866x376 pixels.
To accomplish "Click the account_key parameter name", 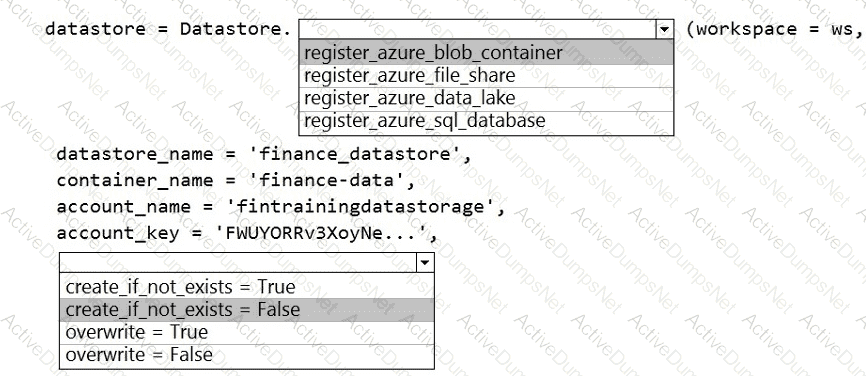I will (x=118, y=234).
